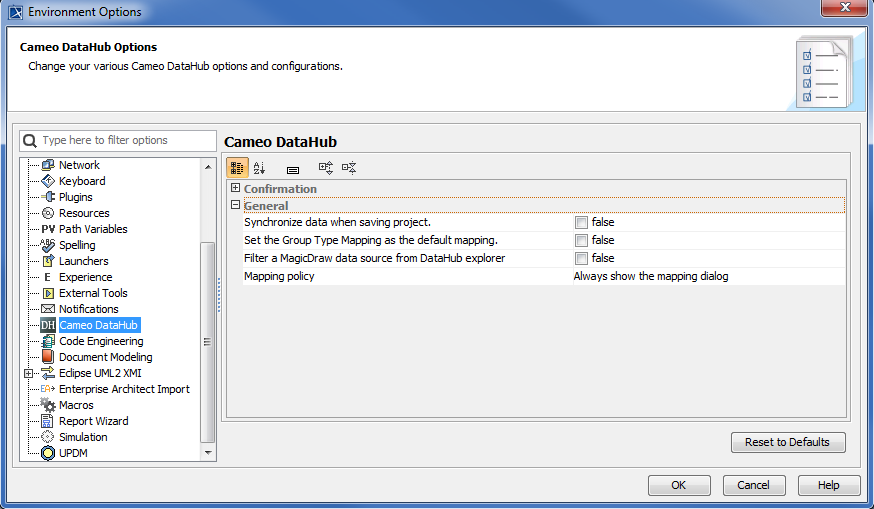The height and width of the screenshot is (509, 874).
Task: Click the Spelling option icon
Action: tap(48, 245)
